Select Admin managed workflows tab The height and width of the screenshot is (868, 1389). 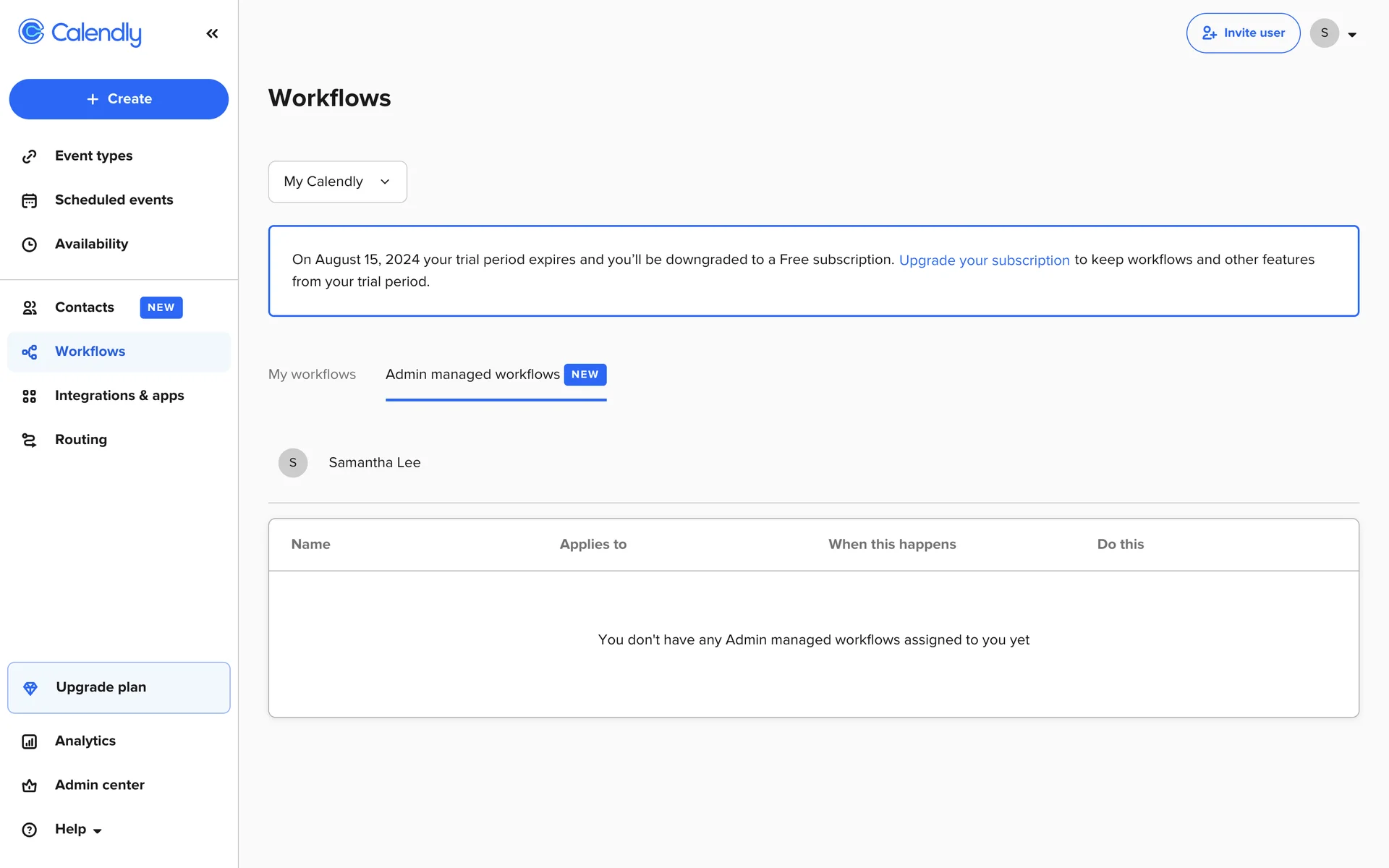coord(472,375)
